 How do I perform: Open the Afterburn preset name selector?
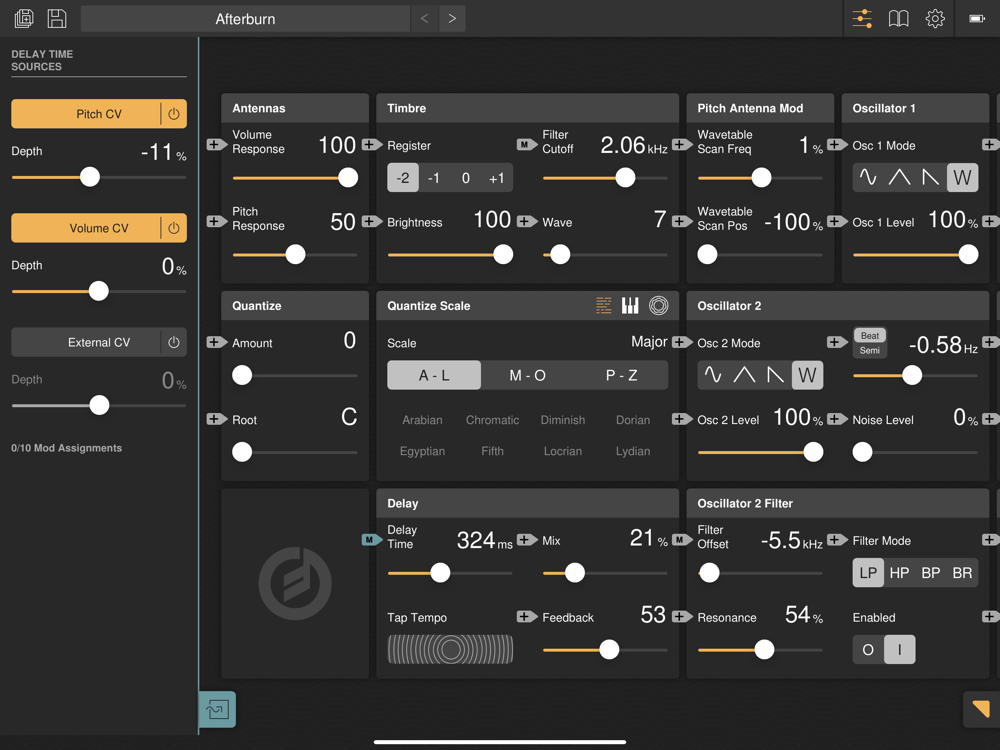click(246, 18)
